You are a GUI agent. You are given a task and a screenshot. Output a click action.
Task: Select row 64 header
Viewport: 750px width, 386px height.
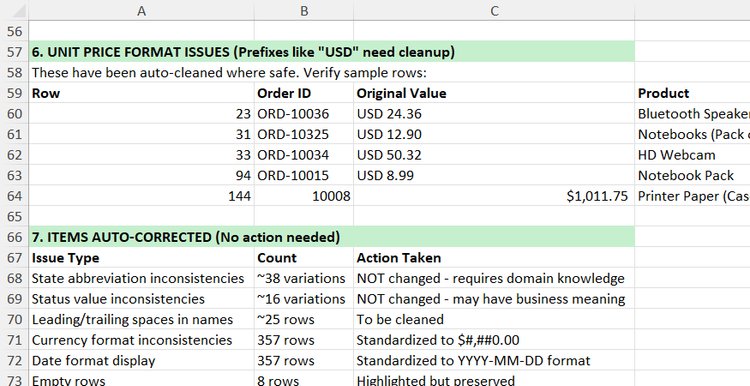[x=14, y=196]
